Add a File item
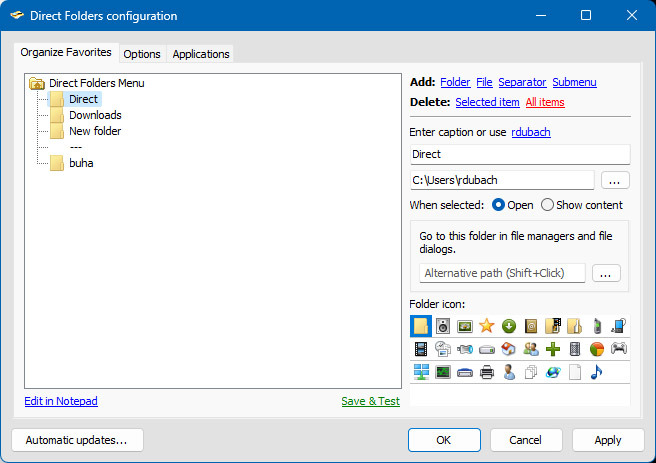The height and width of the screenshot is (463, 656). [x=484, y=82]
